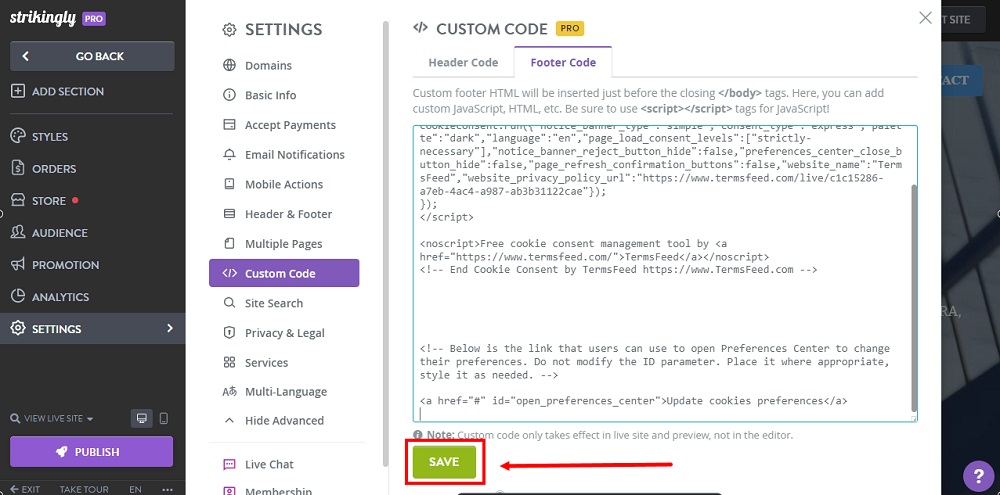Click the Mobile Actions phone icon
Image resolution: width=1000 pixels, height=495 pixels.
click(x=229, y=184)
